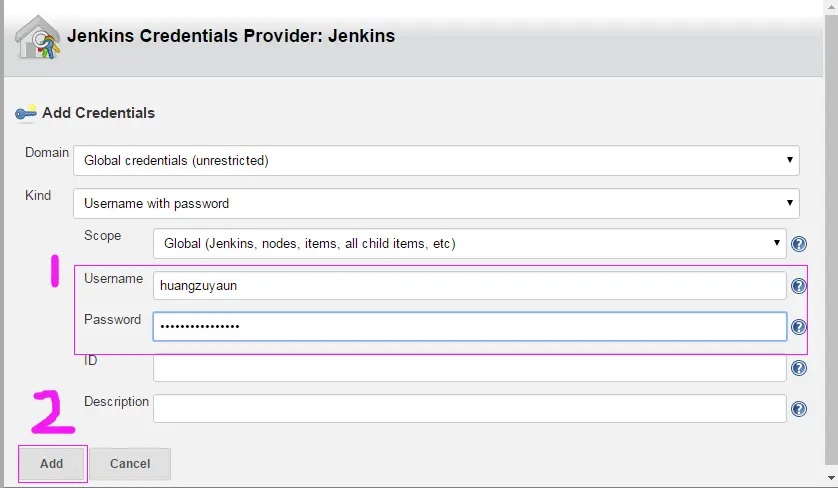Click the Kind label
Image resolution: width=838 pixels, height=488 pixels.
coord(38,195)
